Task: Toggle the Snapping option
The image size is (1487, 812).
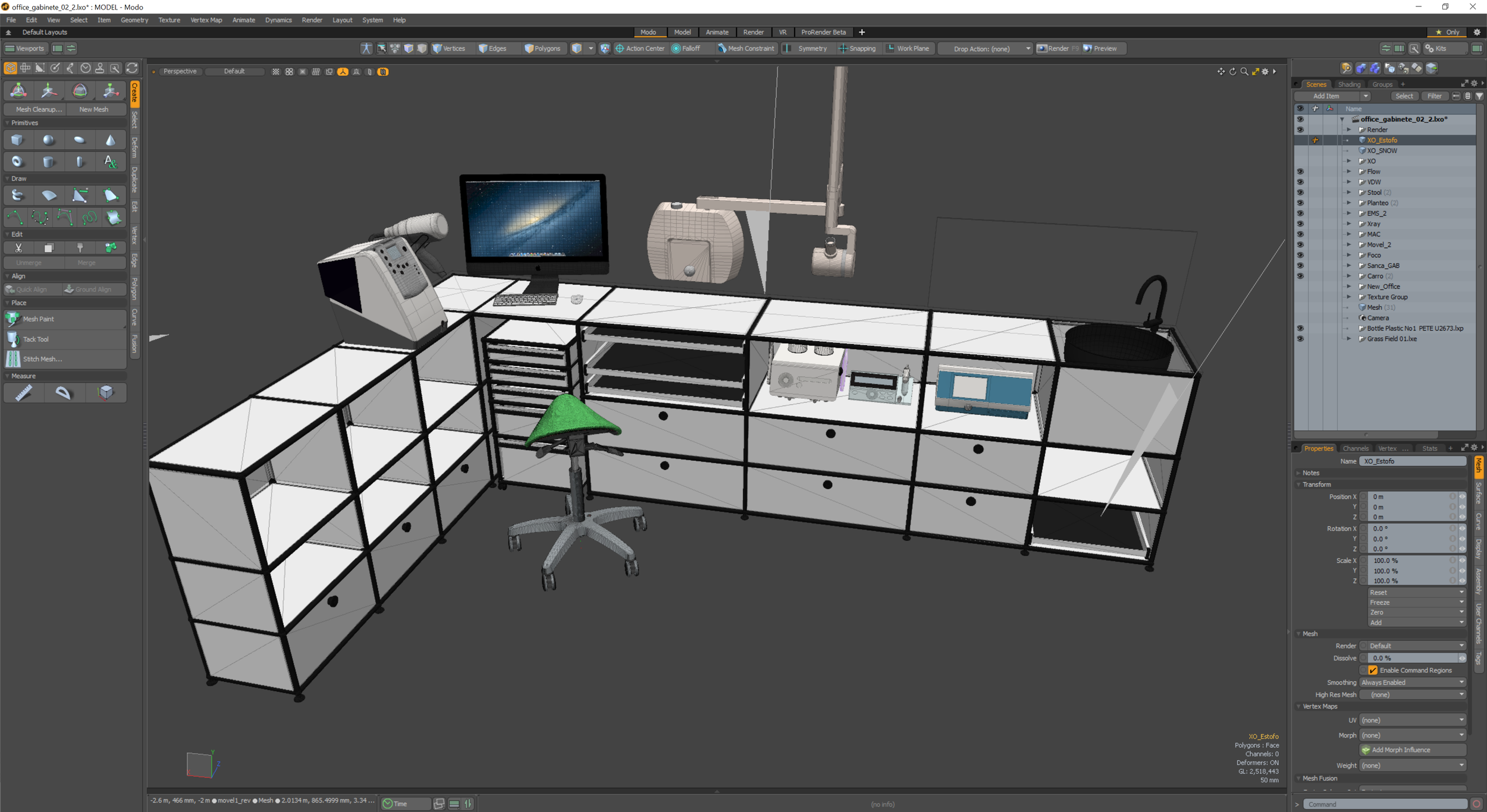Action: (857, 49)
